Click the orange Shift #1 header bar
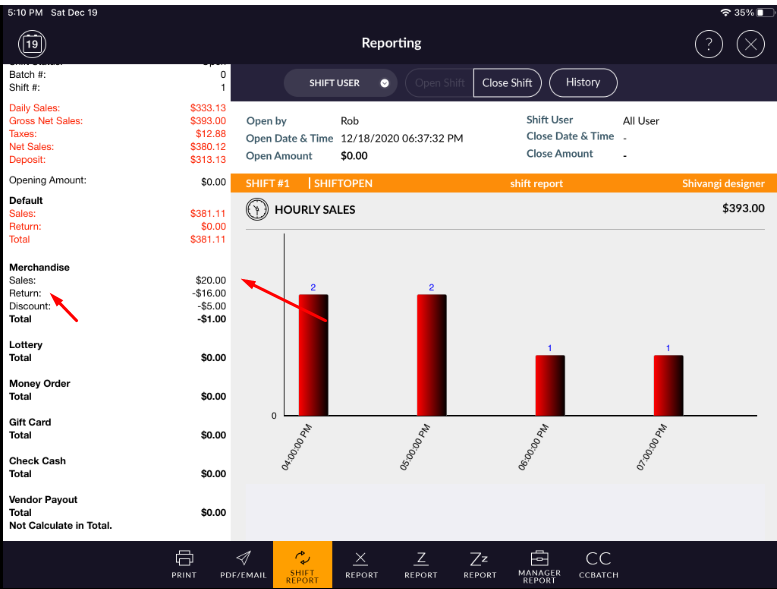Screen dimensions: 777x589 coord(503,184)
